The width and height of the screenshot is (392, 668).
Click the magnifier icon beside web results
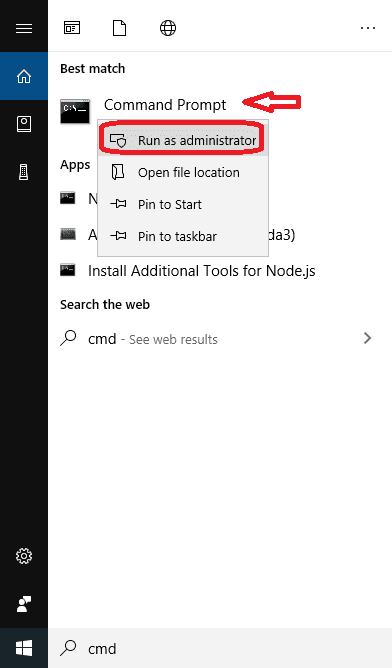point(68,338)
